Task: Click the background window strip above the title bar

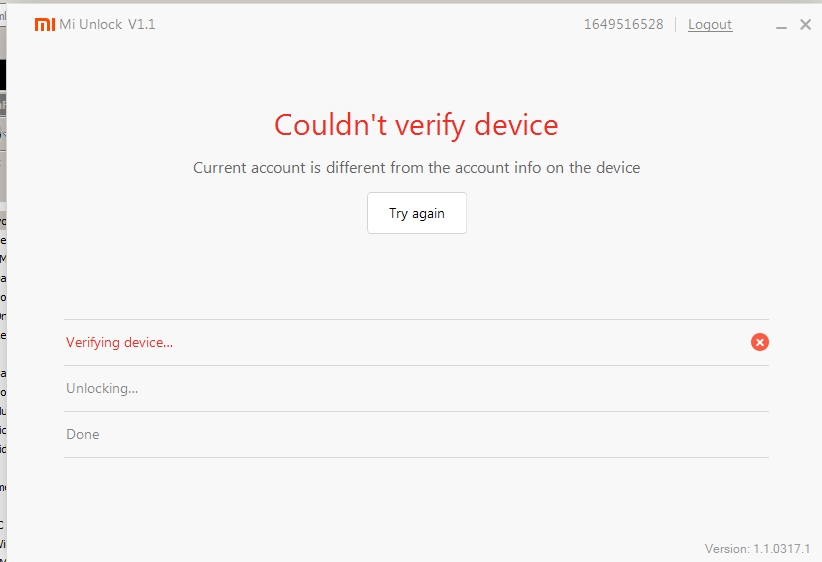Action: pyautogui.click(x=400, y=2)
